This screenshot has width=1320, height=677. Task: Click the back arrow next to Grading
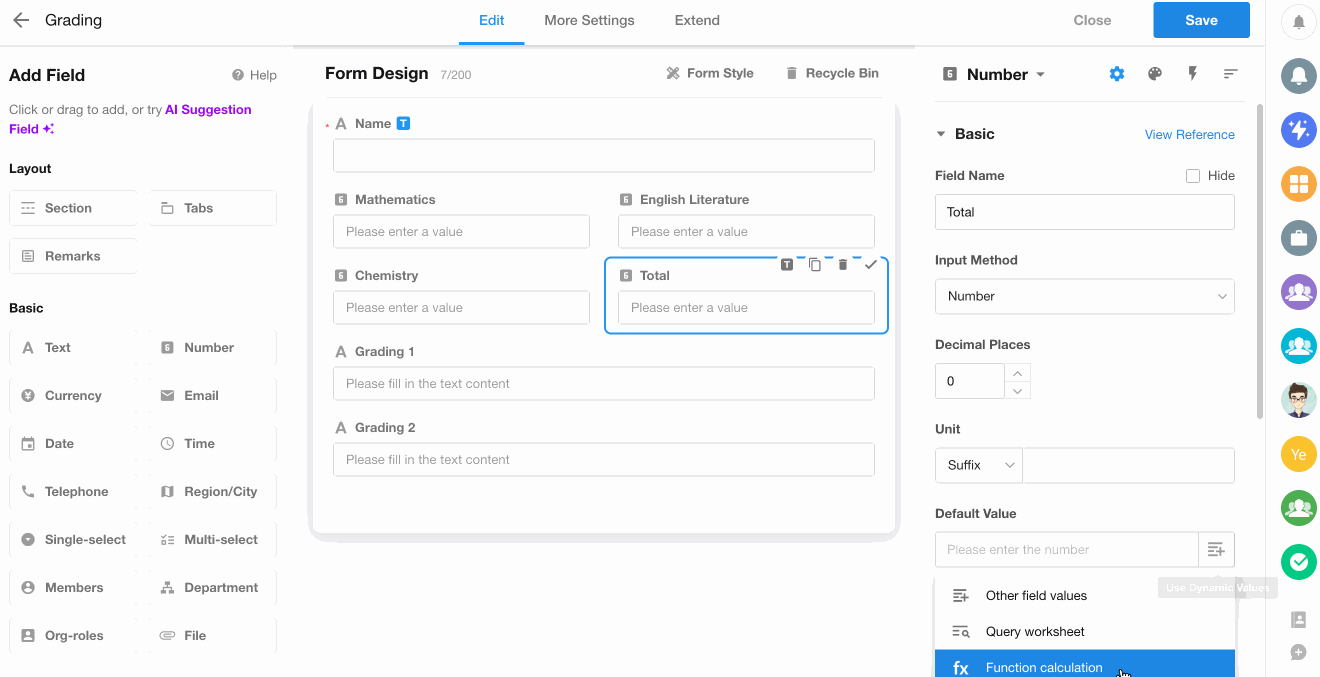tap(21, 20)
